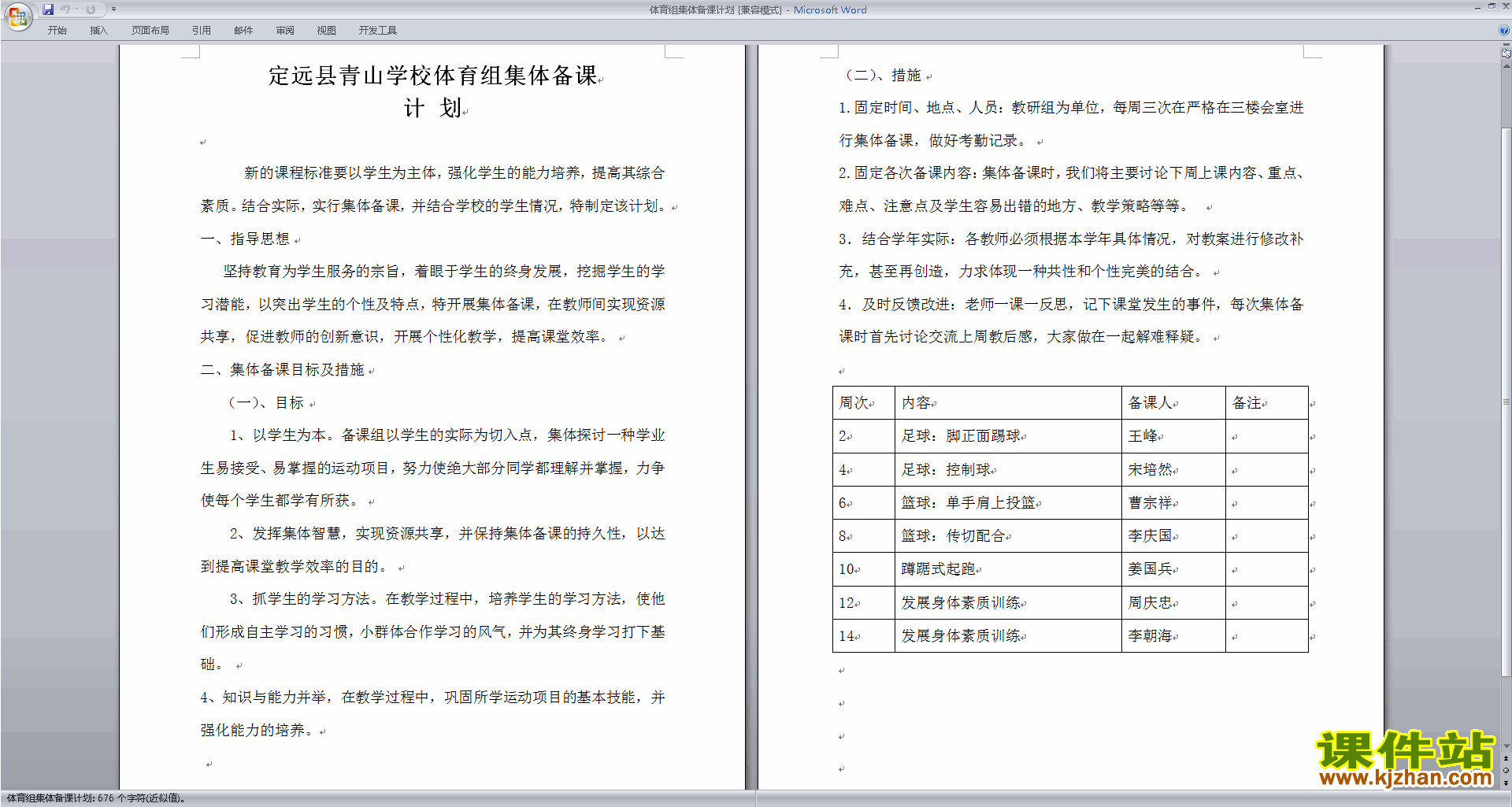Image resolution: width=1512 pixels, height=807 pixels.
Task: Click the Redo icon in quick access toolbar
Action: click(91, 9)
